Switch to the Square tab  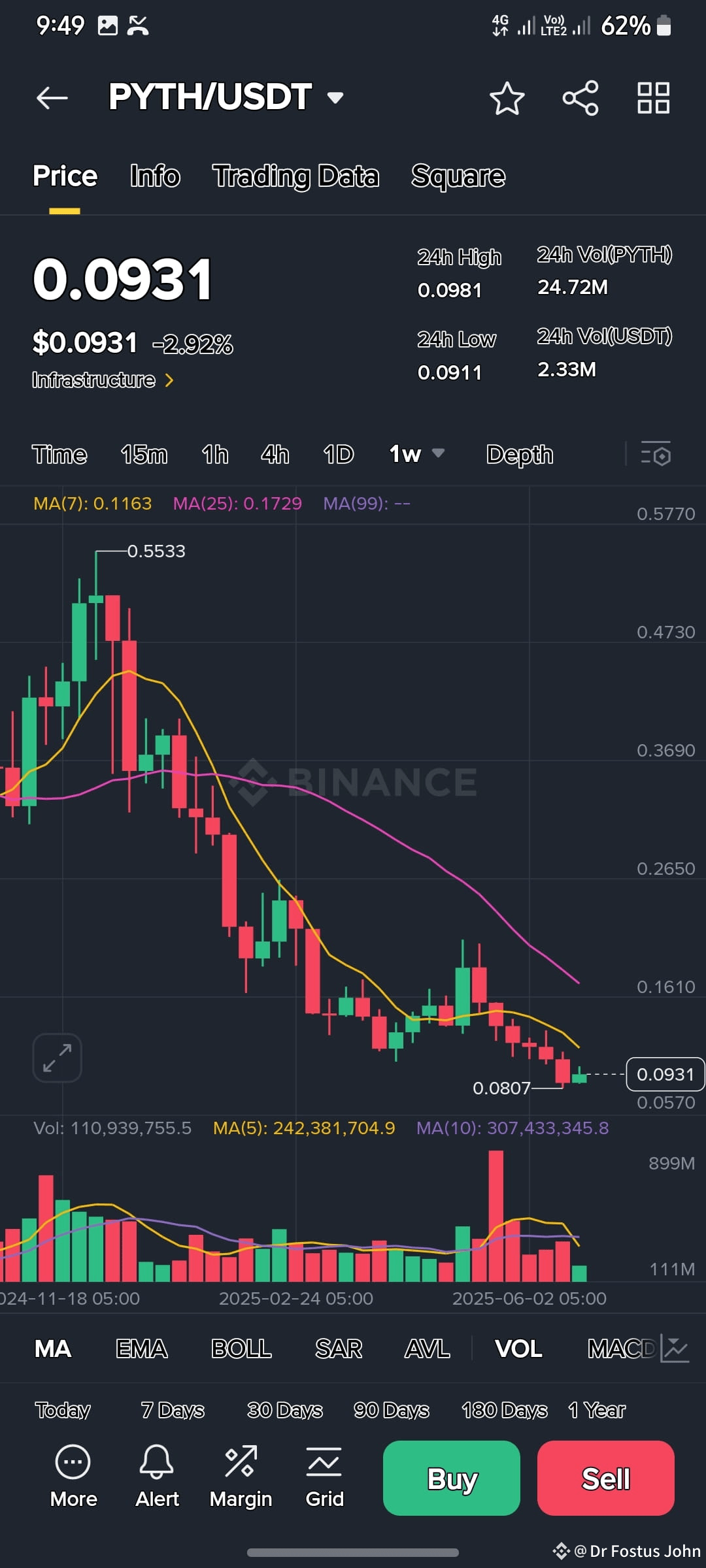tap(458, 176)
